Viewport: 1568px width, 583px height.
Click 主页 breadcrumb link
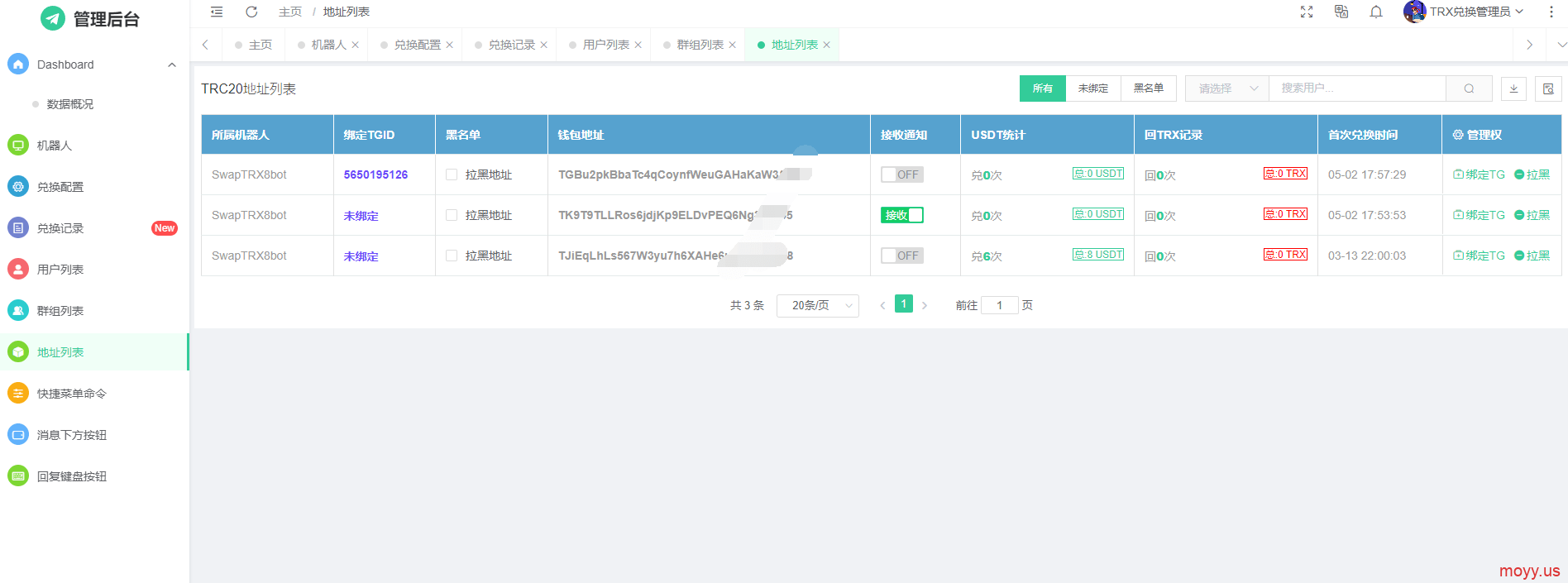click(x=289, y=12)
